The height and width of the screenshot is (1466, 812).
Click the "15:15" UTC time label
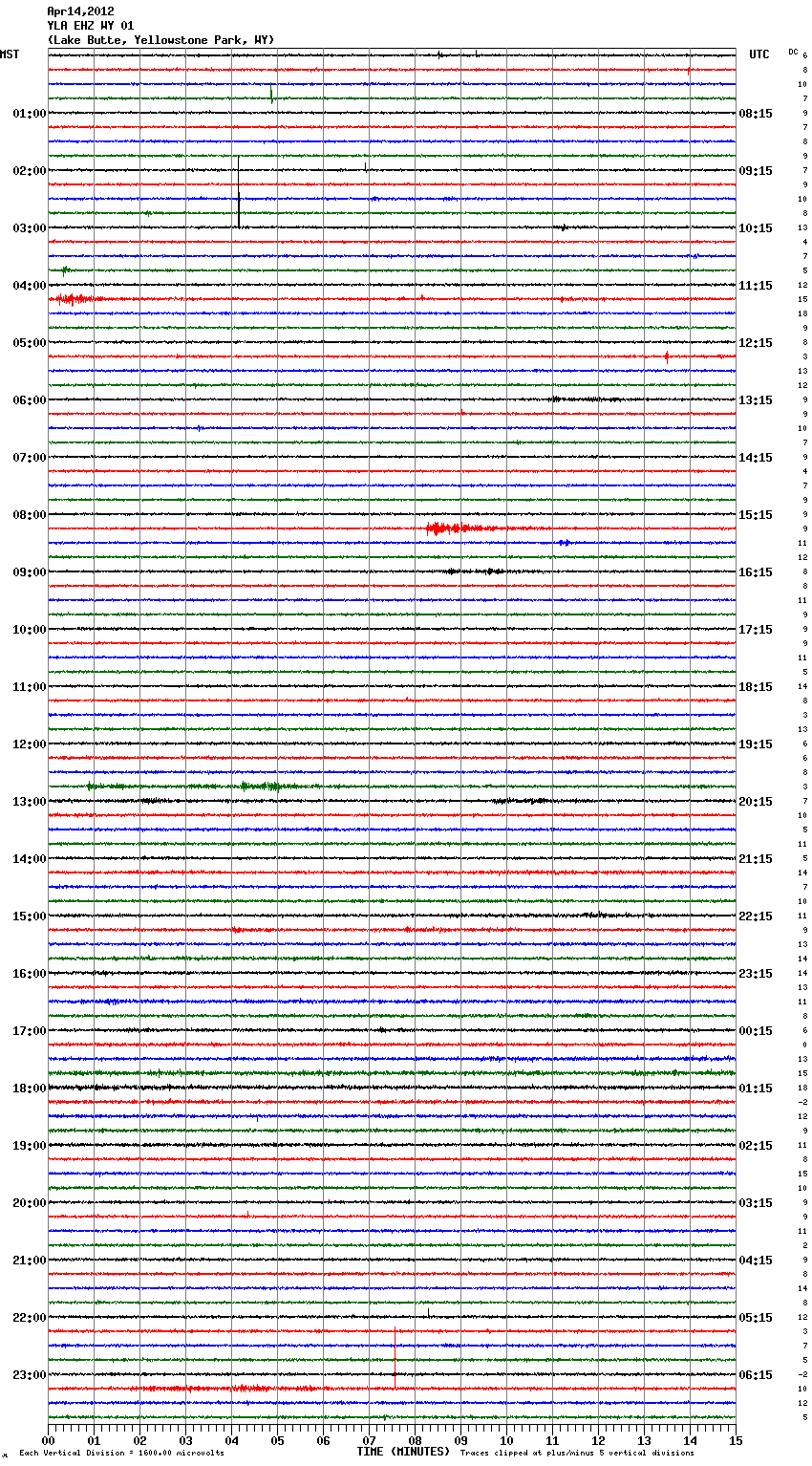pos(756,515)
